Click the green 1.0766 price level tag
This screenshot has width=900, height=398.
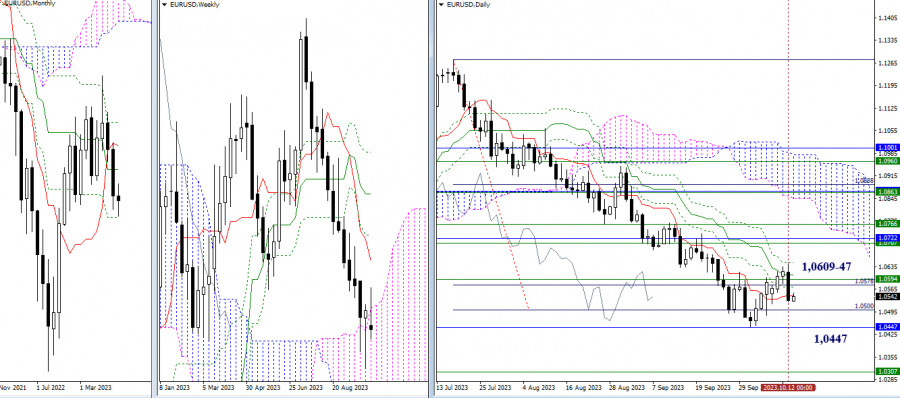pos(887,223)
